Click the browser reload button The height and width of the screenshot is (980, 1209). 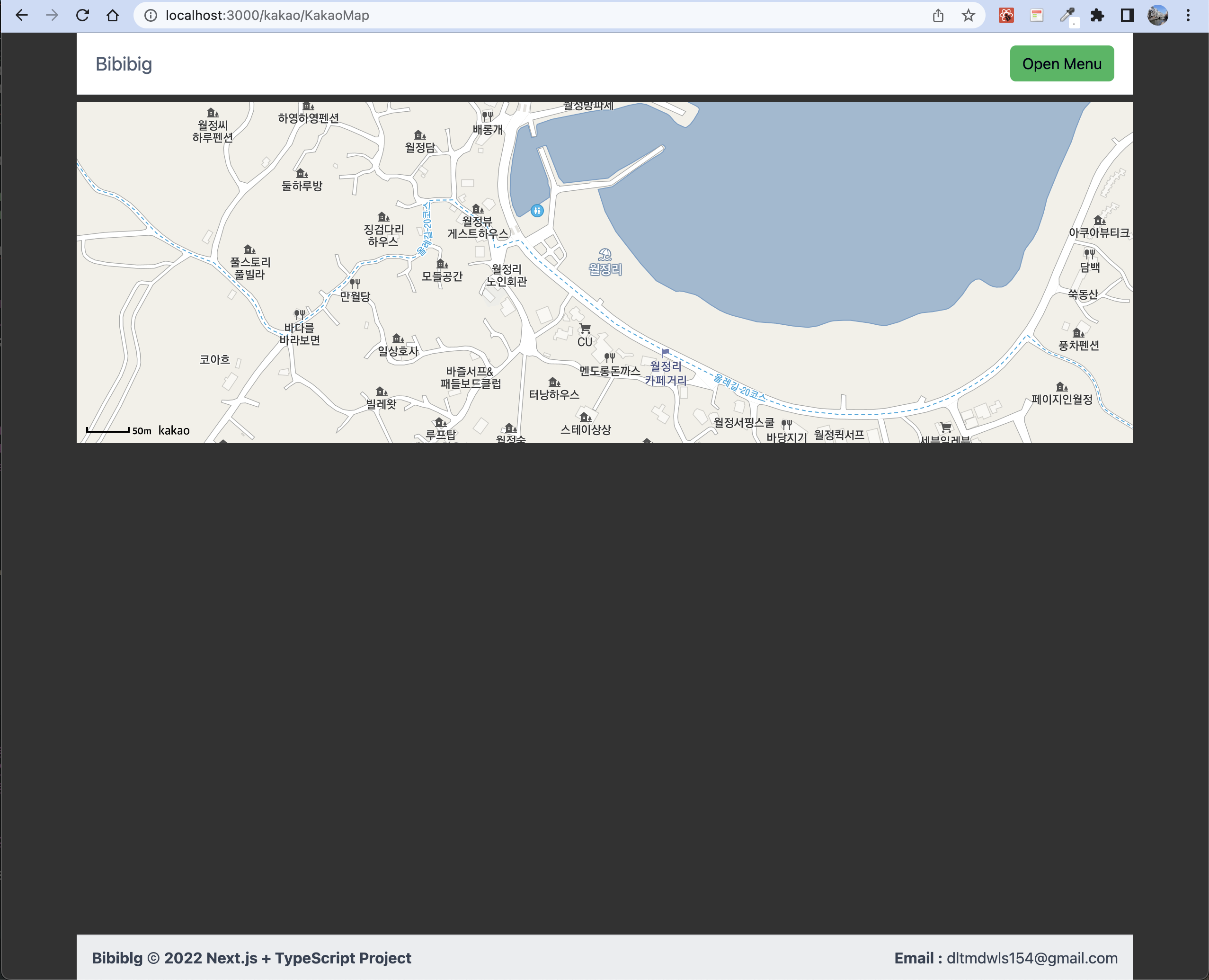pos(82,15)
